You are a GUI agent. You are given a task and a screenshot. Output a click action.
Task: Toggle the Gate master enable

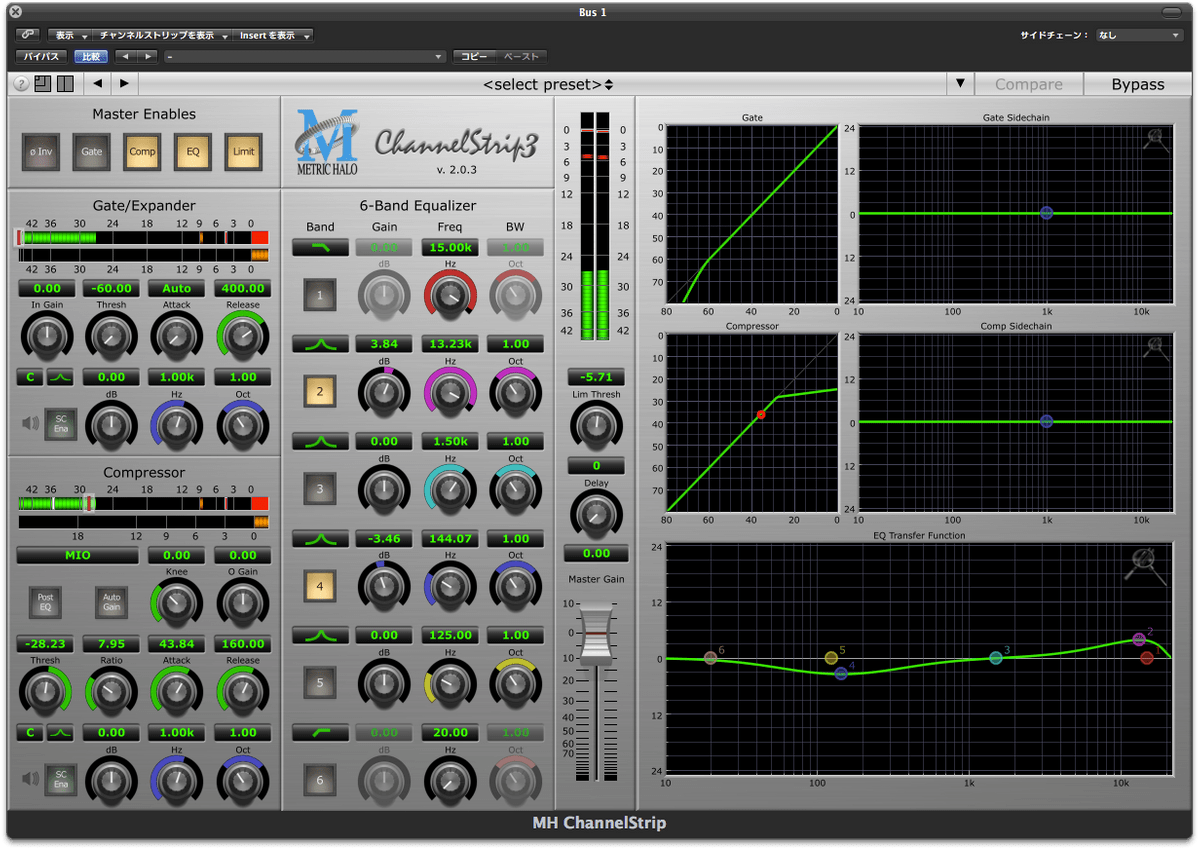(x=92, y=152)
